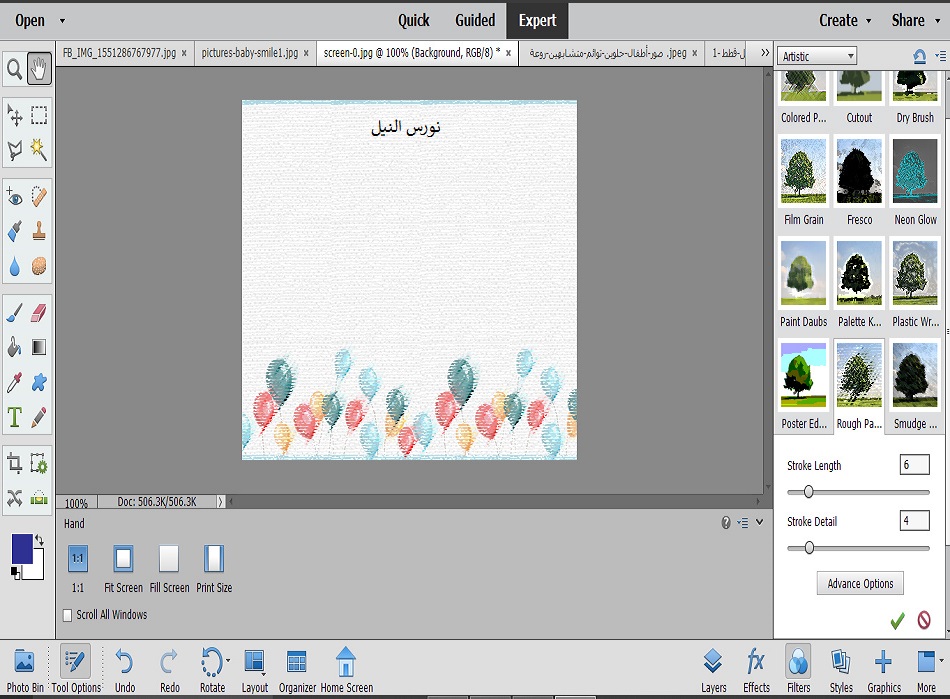This screenshot has width=950, height=699.
Task: Click Fit Screen button
Action: [123, 567]
